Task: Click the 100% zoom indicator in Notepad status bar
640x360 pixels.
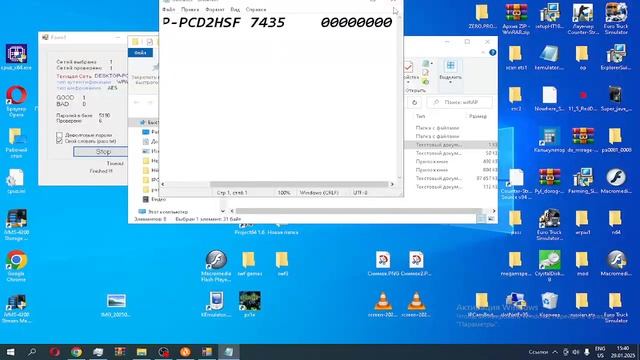Action: (x=284, y=193)
